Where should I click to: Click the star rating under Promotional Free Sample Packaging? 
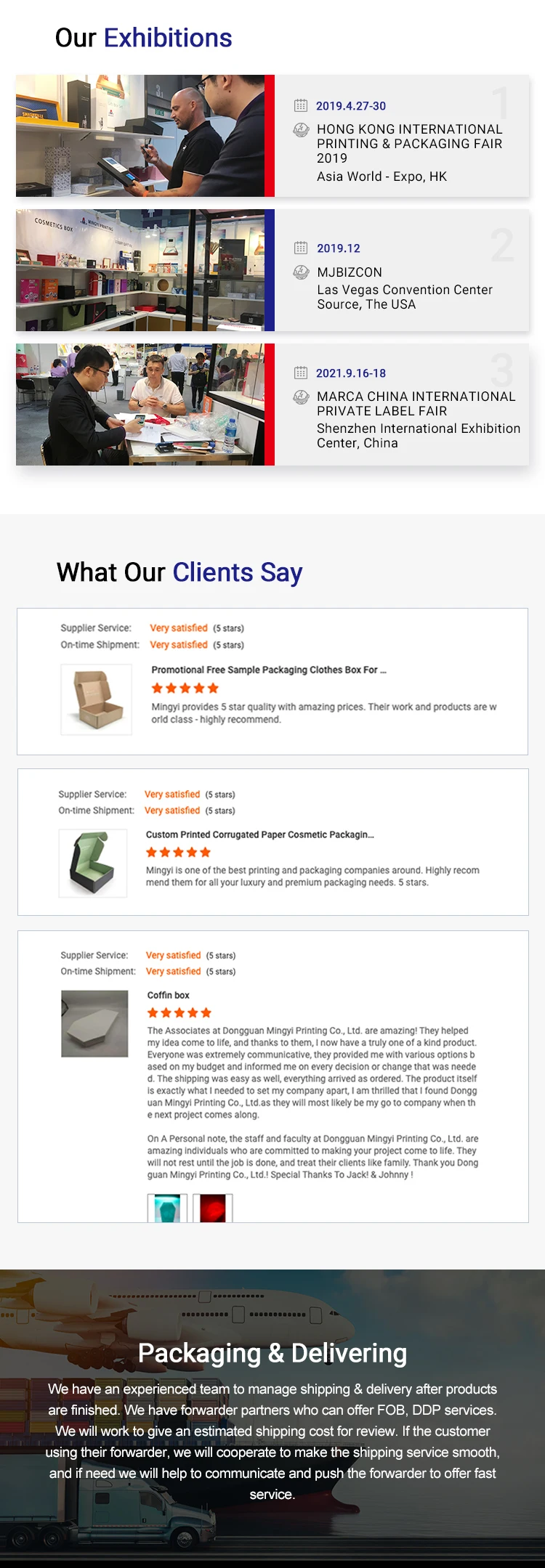coord(185,688)
